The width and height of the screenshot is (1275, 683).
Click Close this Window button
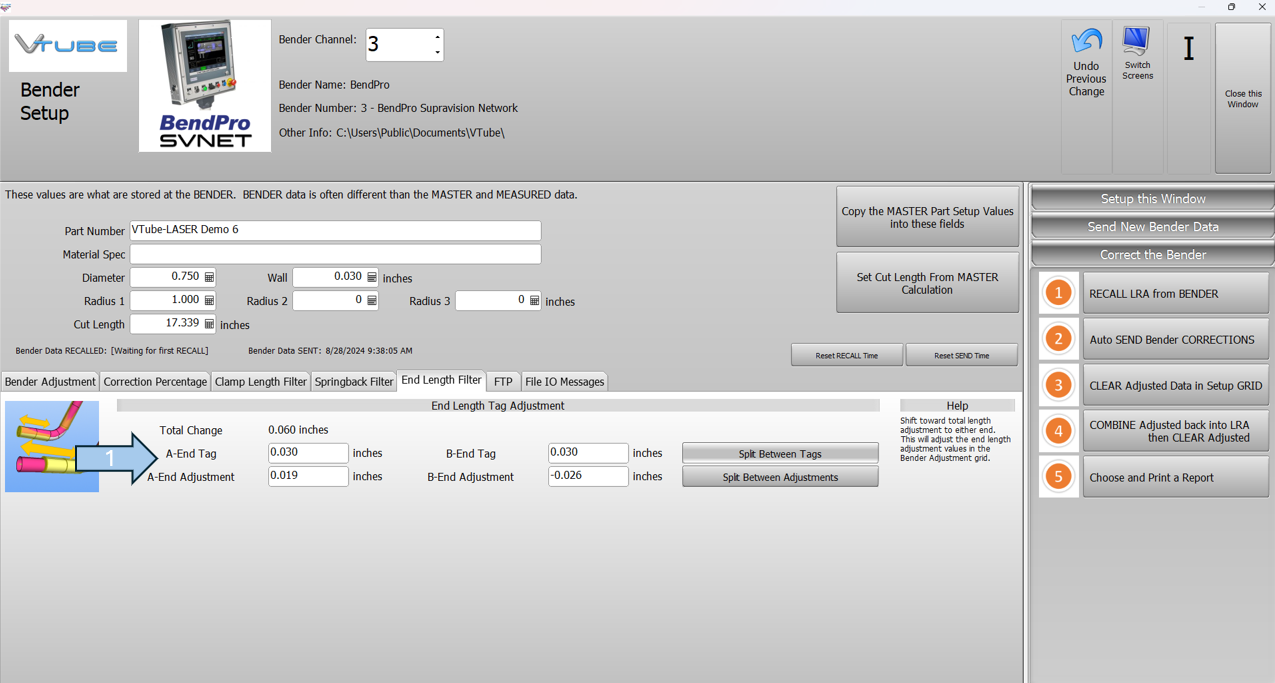(x=1243, y=98)
